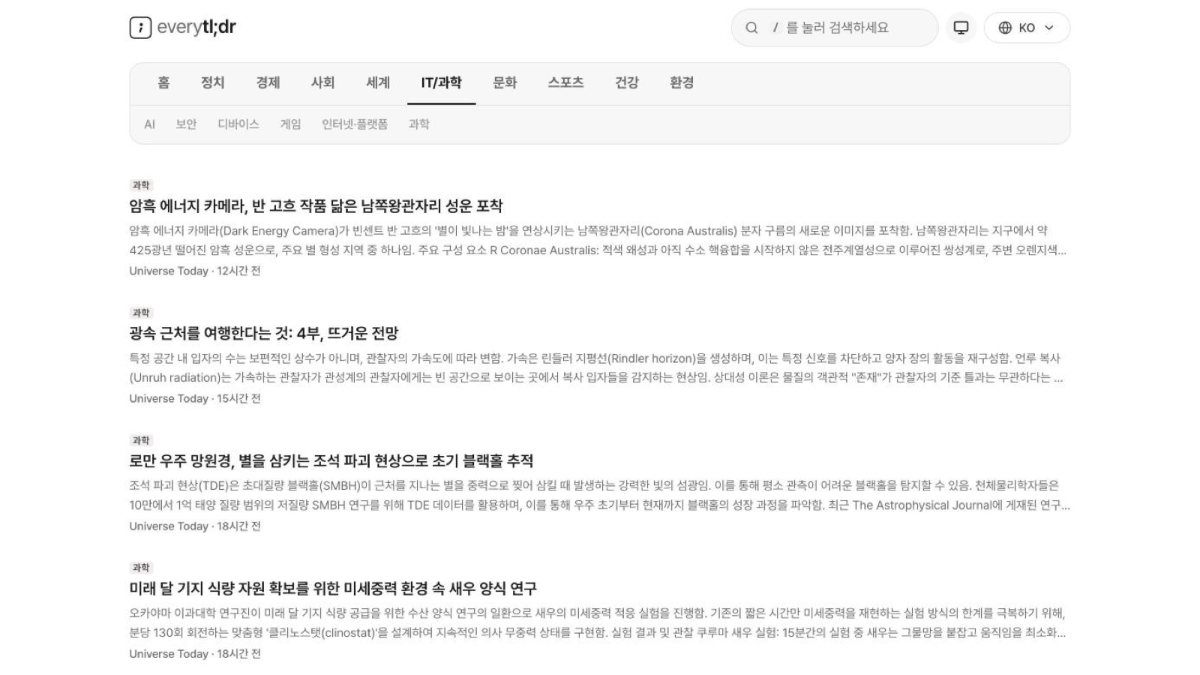Click the everytl;dr wordmark text
The height and width of the screenshot is (675, 1200).
pos(196,28)
